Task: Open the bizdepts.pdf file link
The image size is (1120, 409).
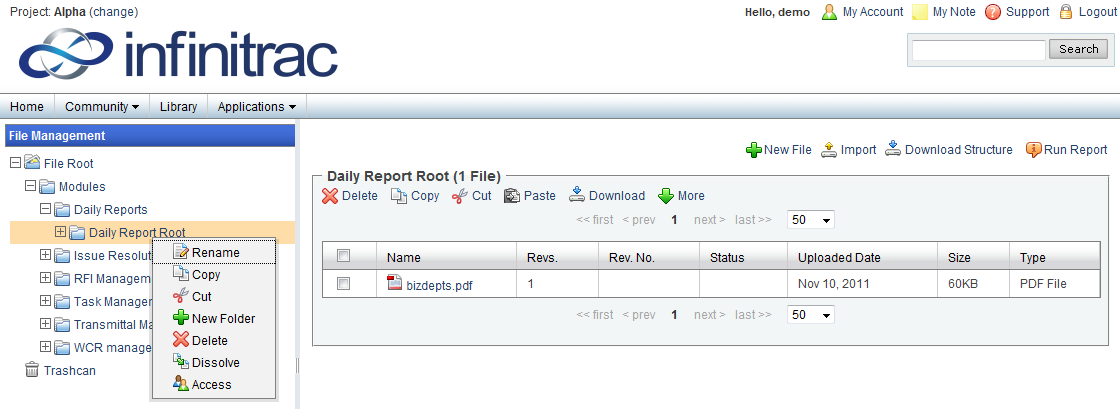Action: [x=439, y=286]
